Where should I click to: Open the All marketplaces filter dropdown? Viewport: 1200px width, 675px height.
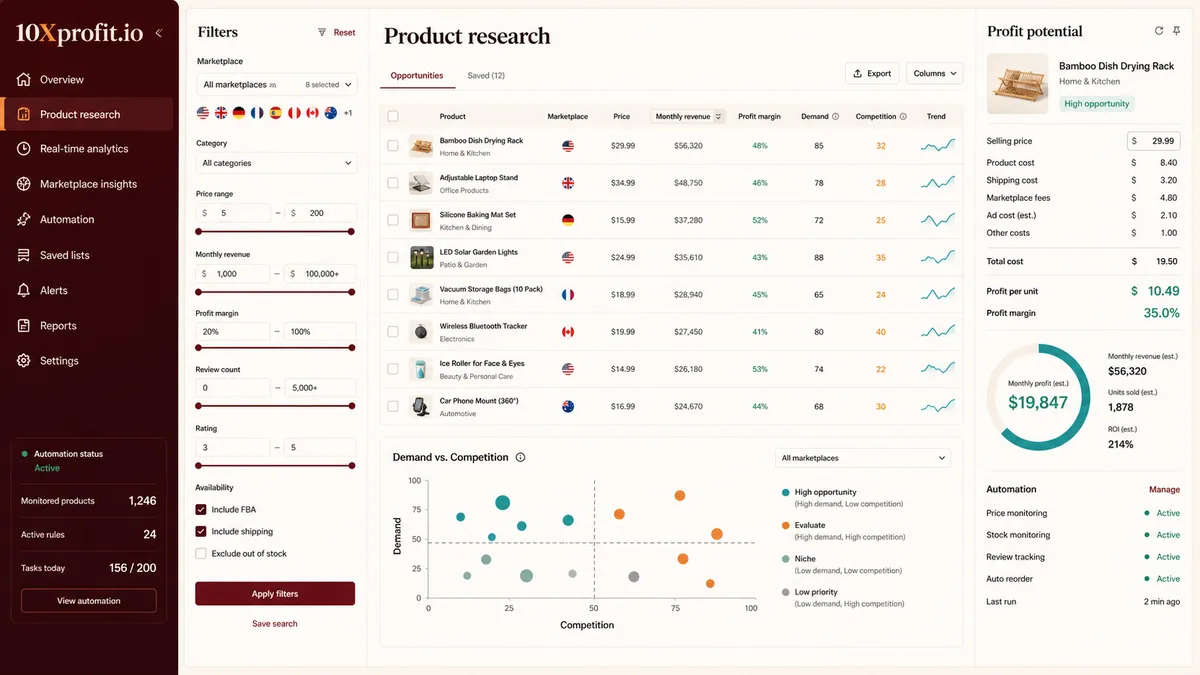pyautogui.click(x=276, y=85)
